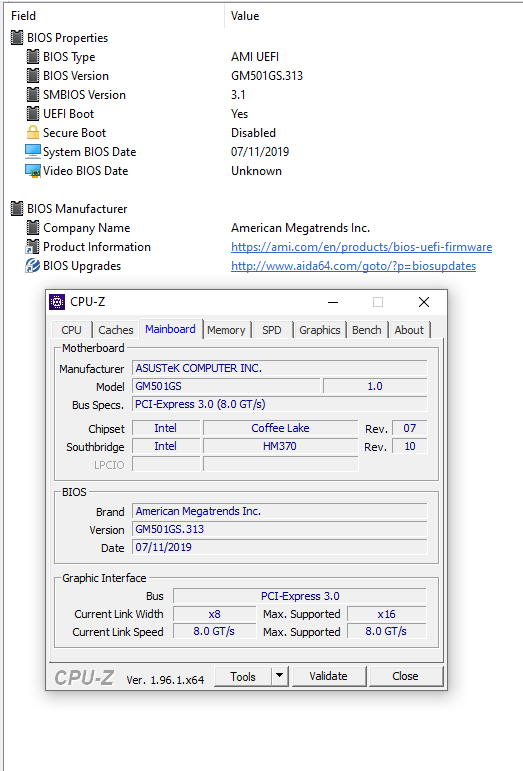Viewport: 523px width, 771px height.
Task: Click the Graphic Interface Bus field
Action: tap(300, 596)
